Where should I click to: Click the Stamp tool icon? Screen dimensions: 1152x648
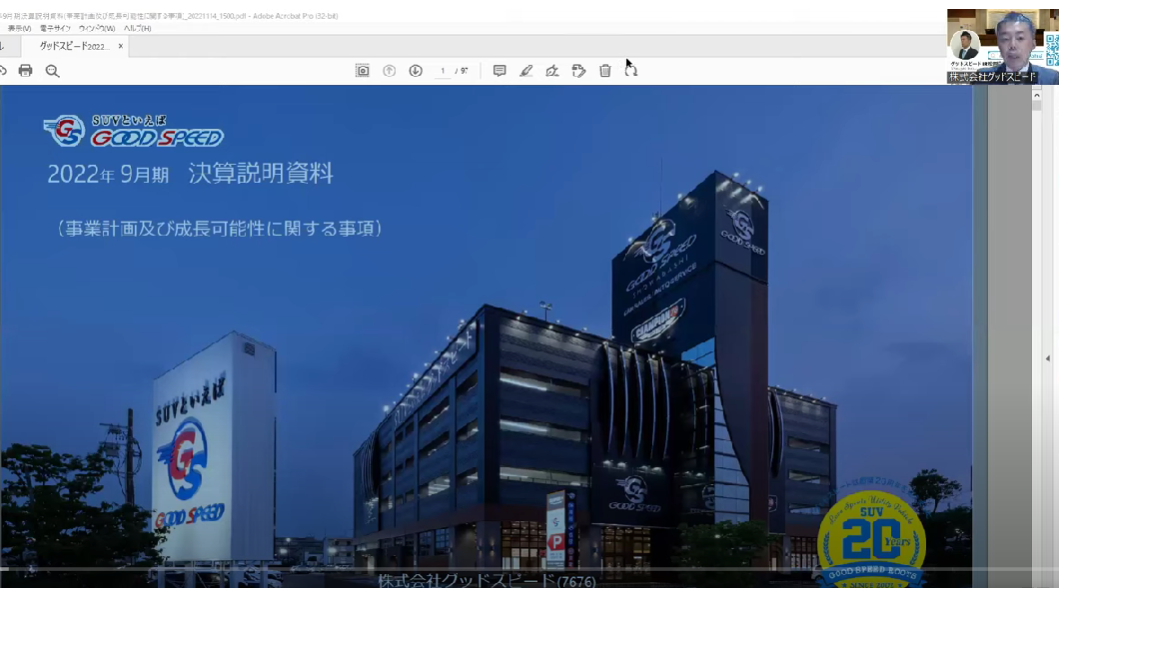(579, 71)
